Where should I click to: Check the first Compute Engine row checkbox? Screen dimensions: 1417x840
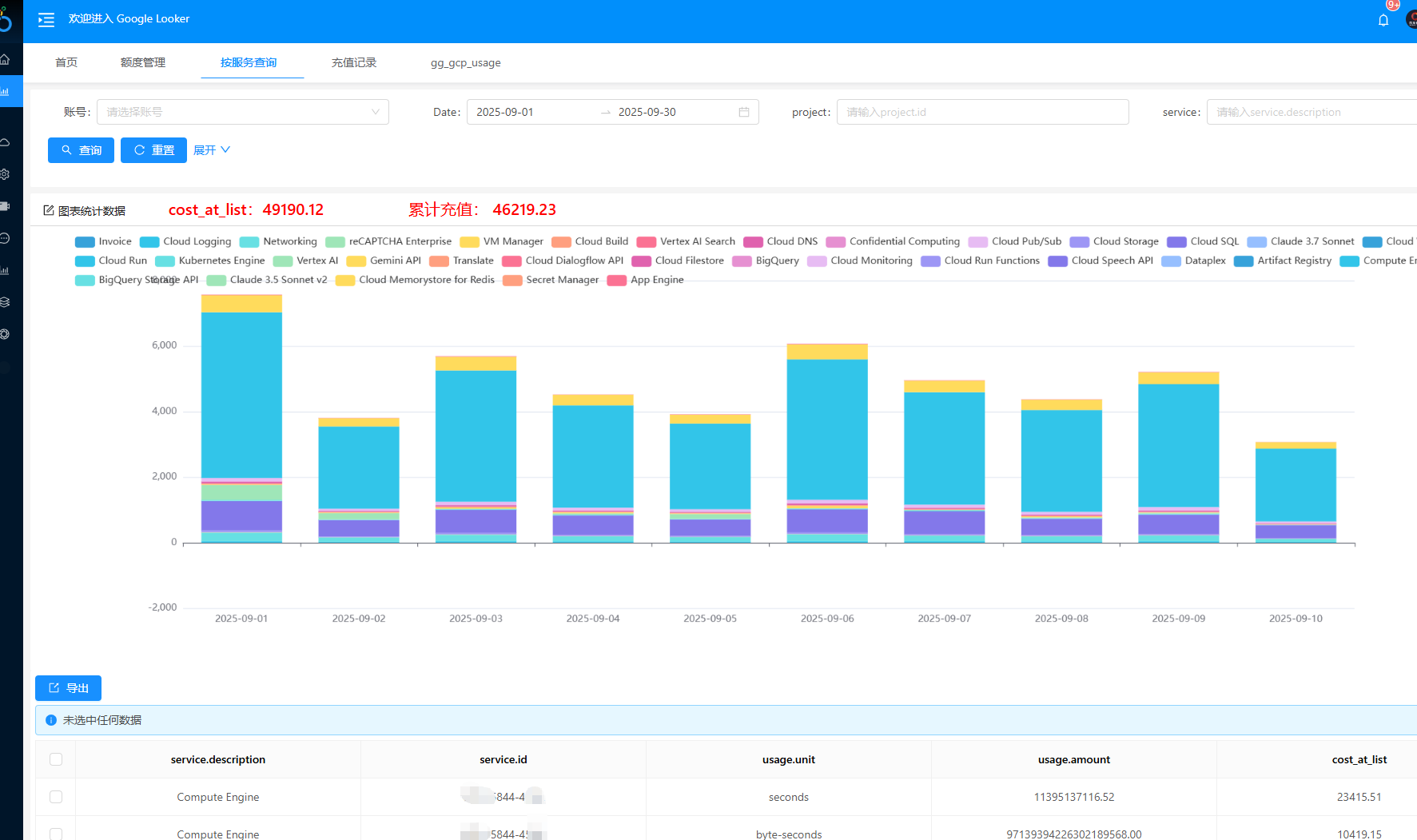[x=56, y=797]
